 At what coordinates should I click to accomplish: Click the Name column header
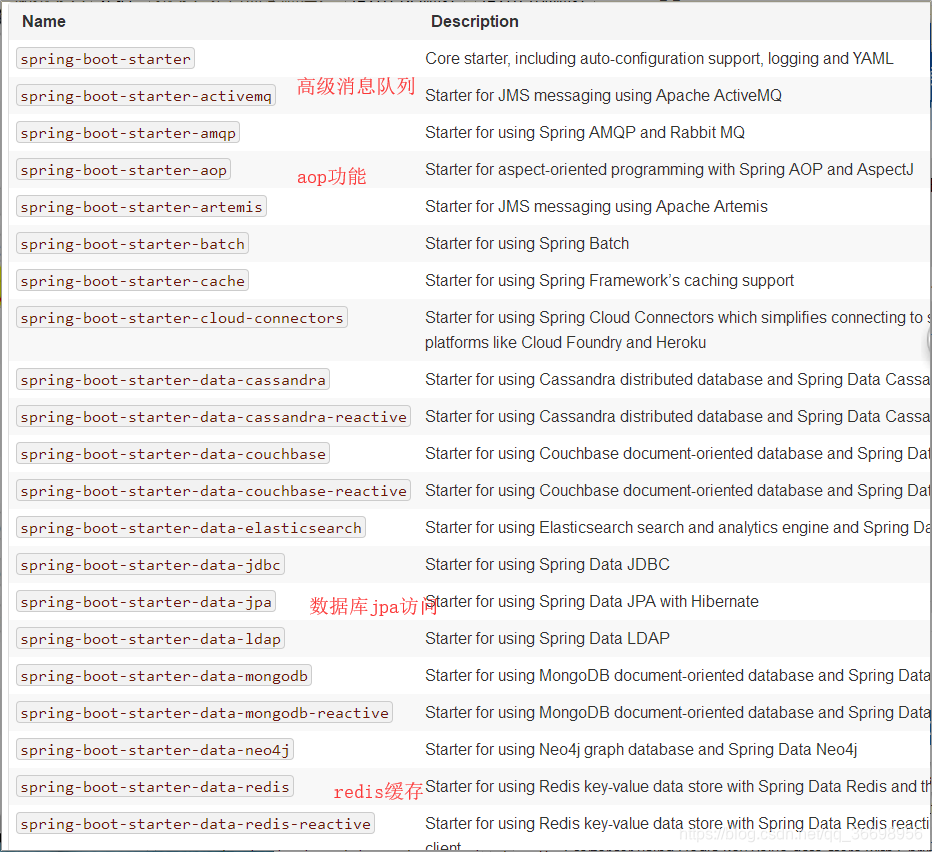[x=44, y=21]
